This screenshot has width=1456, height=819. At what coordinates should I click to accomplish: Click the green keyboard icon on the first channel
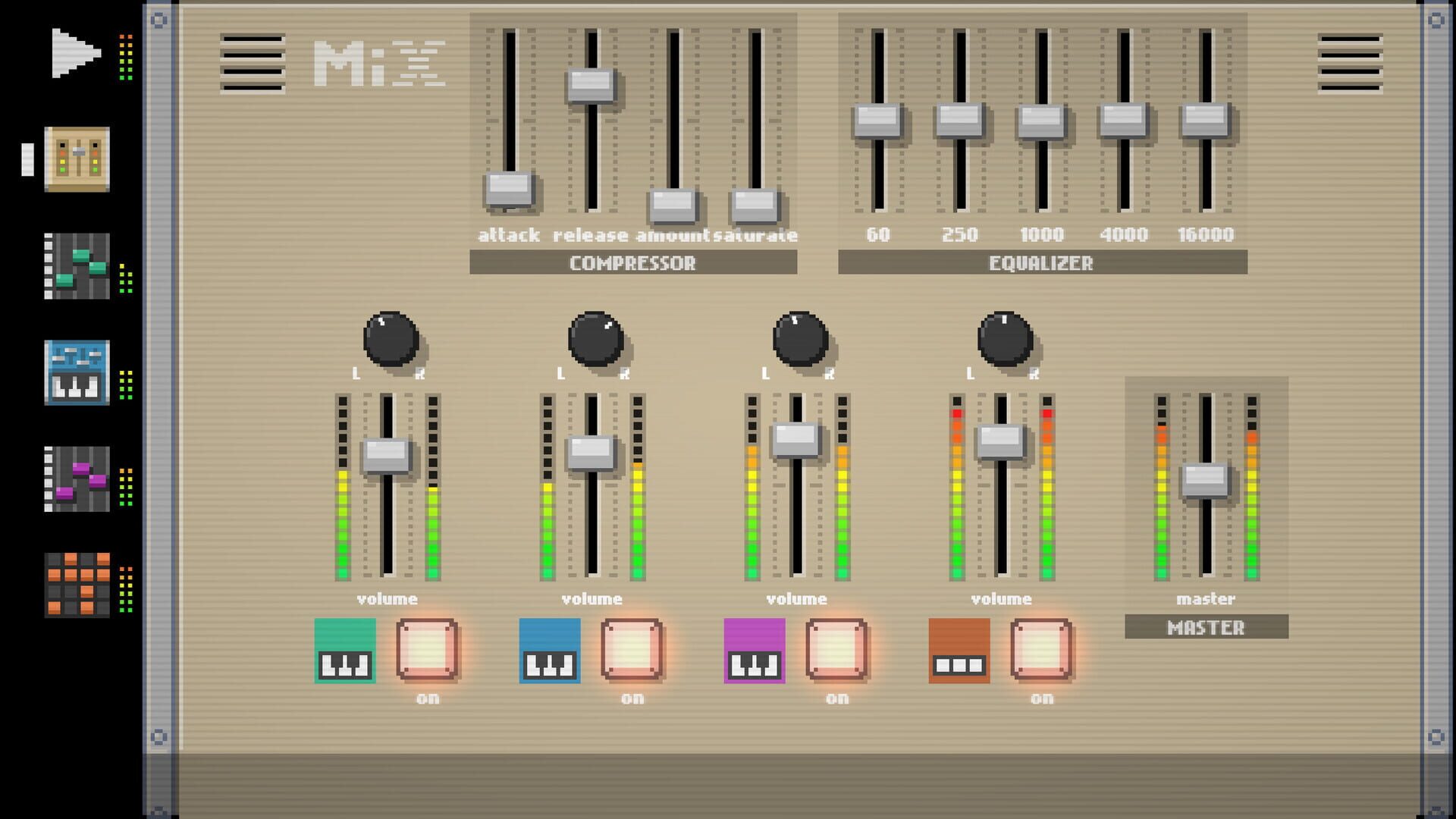coord(344,651)
